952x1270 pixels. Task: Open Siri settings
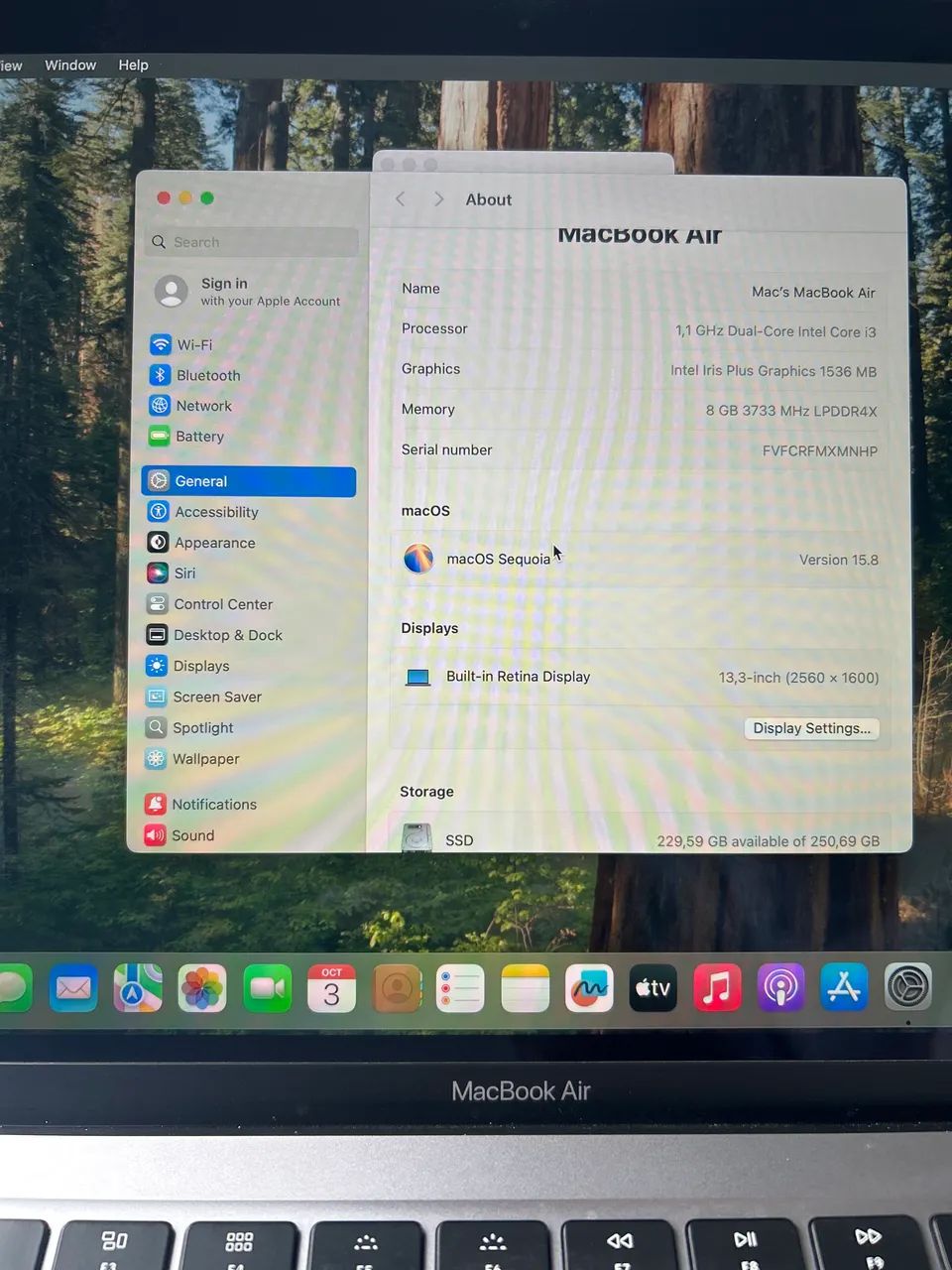pos(172,573)
